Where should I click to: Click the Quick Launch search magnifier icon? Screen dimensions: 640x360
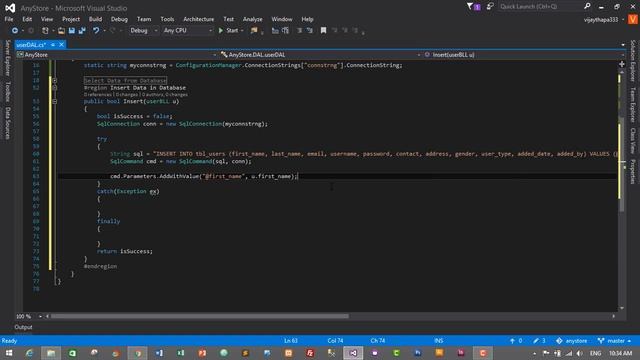click(587, 6)
